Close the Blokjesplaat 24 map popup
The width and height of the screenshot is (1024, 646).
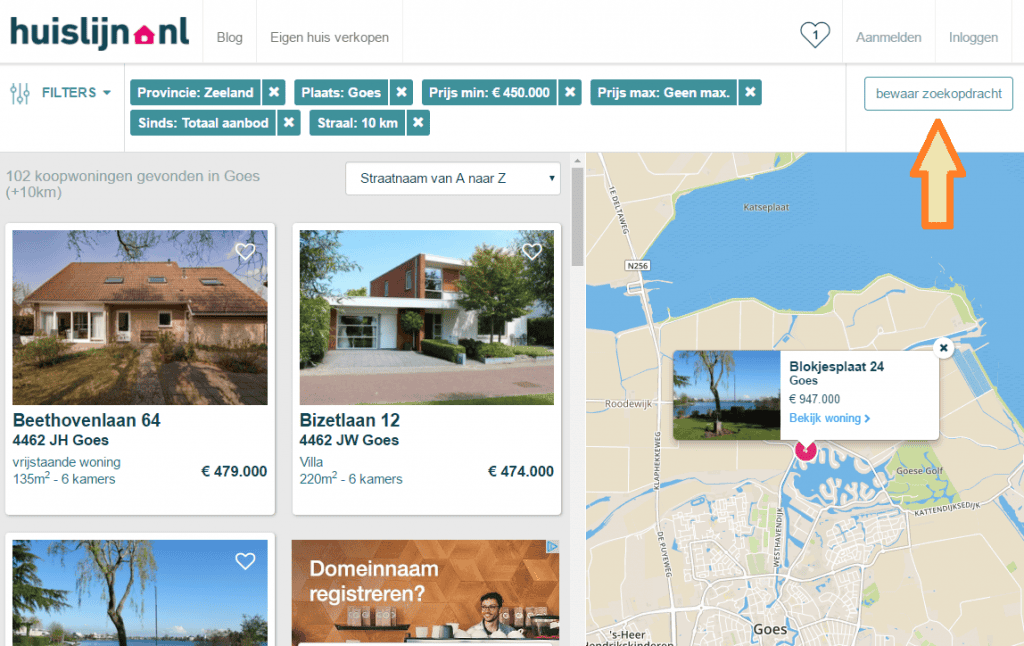click(944, 348)
